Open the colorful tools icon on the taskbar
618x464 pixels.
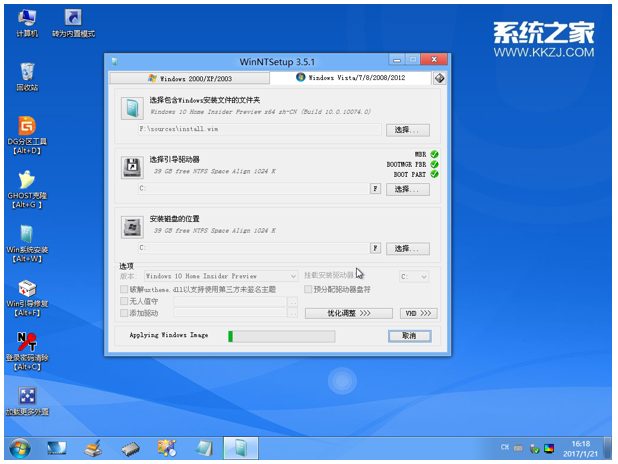pyautogui.click(x=167, y=448)
